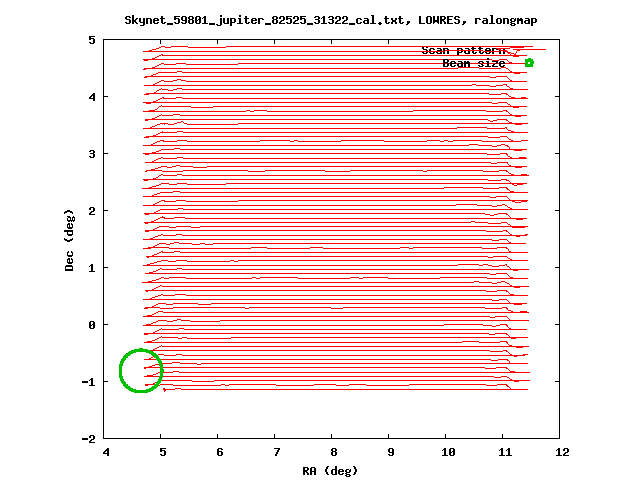Image resolution: width=640 pixels, height=480 pixels.
Task: Click the y-axis tick label '-1'
Action: coord(89,382)
